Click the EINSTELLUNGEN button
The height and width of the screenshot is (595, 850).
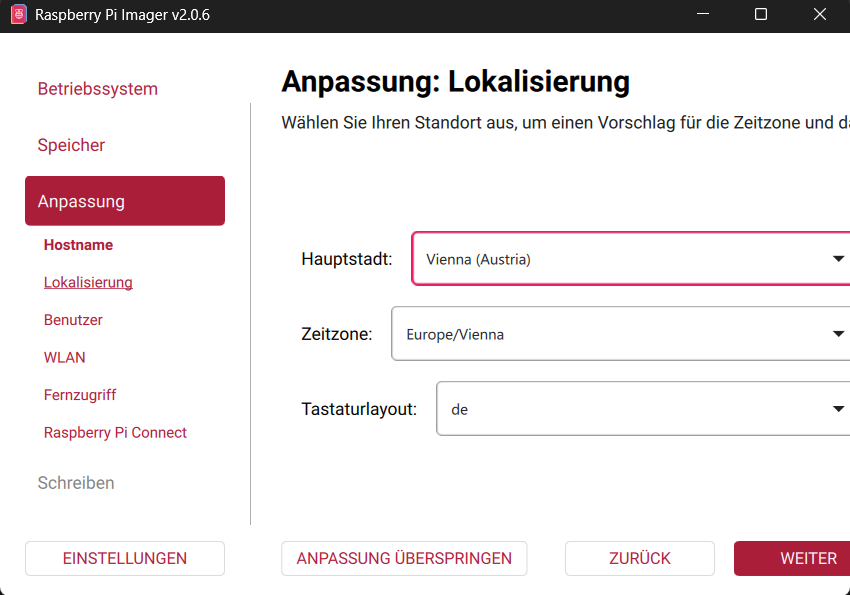tap(124, 558)
